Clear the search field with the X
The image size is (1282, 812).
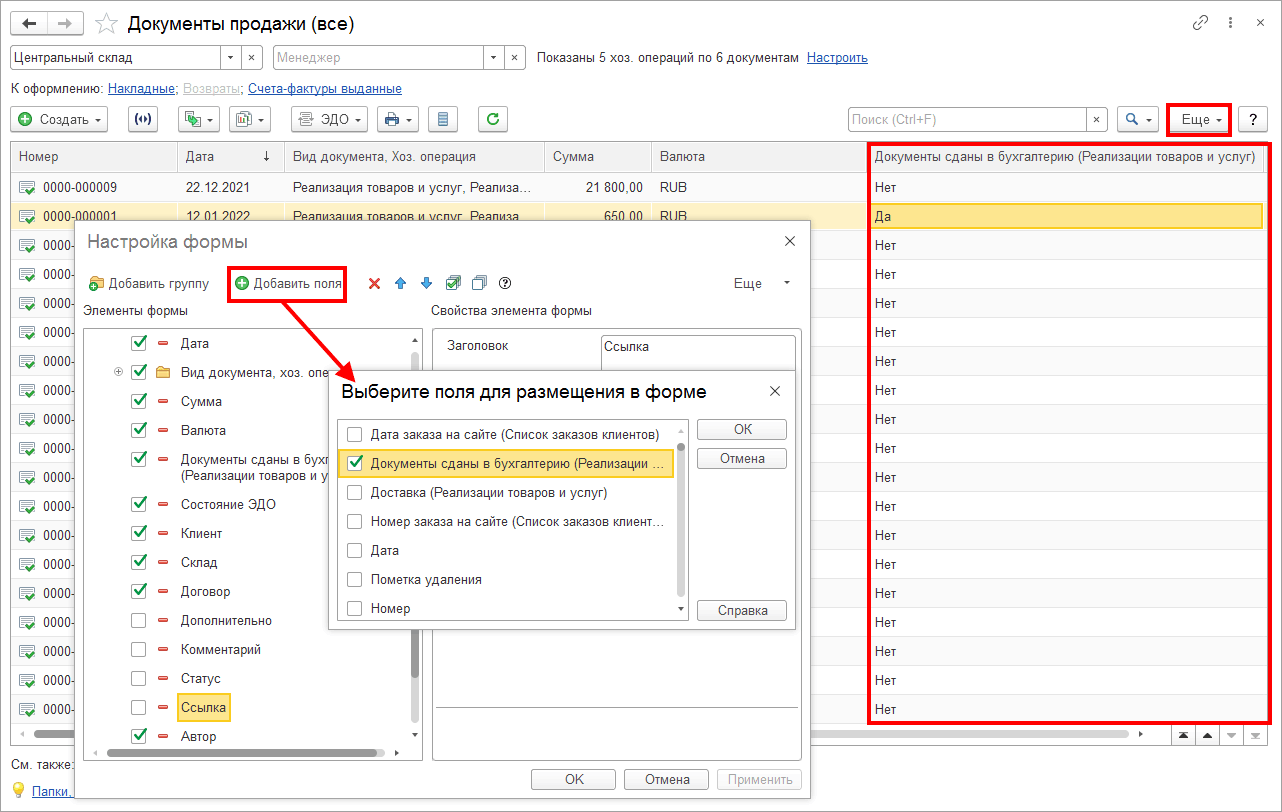point(1098,119)
